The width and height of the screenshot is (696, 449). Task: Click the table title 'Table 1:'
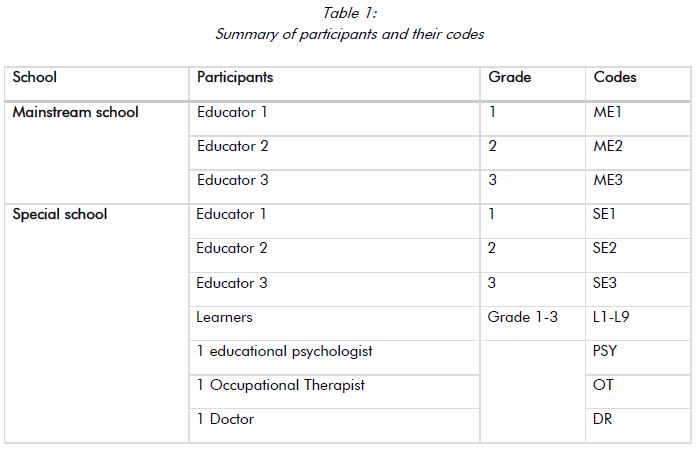349,13
